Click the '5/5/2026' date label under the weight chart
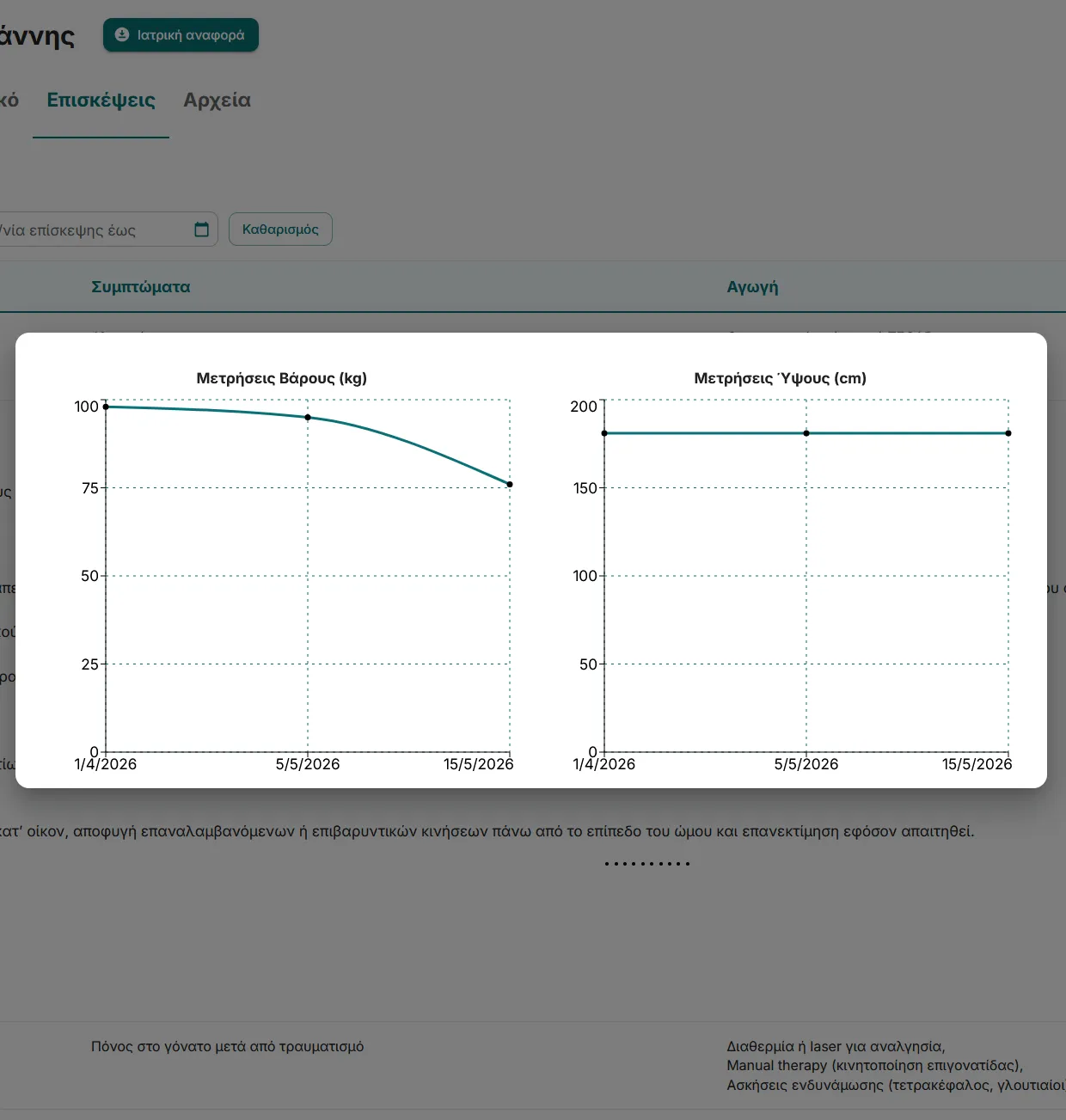Image resolution: width=1066 pixels, height=1120 pixels. (x=308, y=764)
